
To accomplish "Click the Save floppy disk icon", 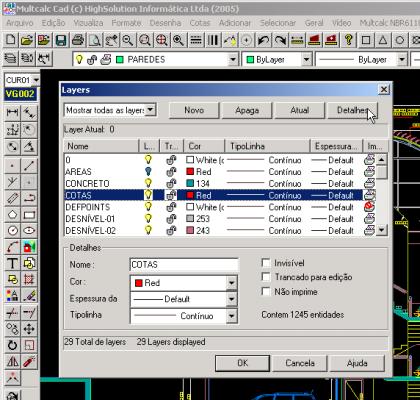I will (x=61, y=41).
